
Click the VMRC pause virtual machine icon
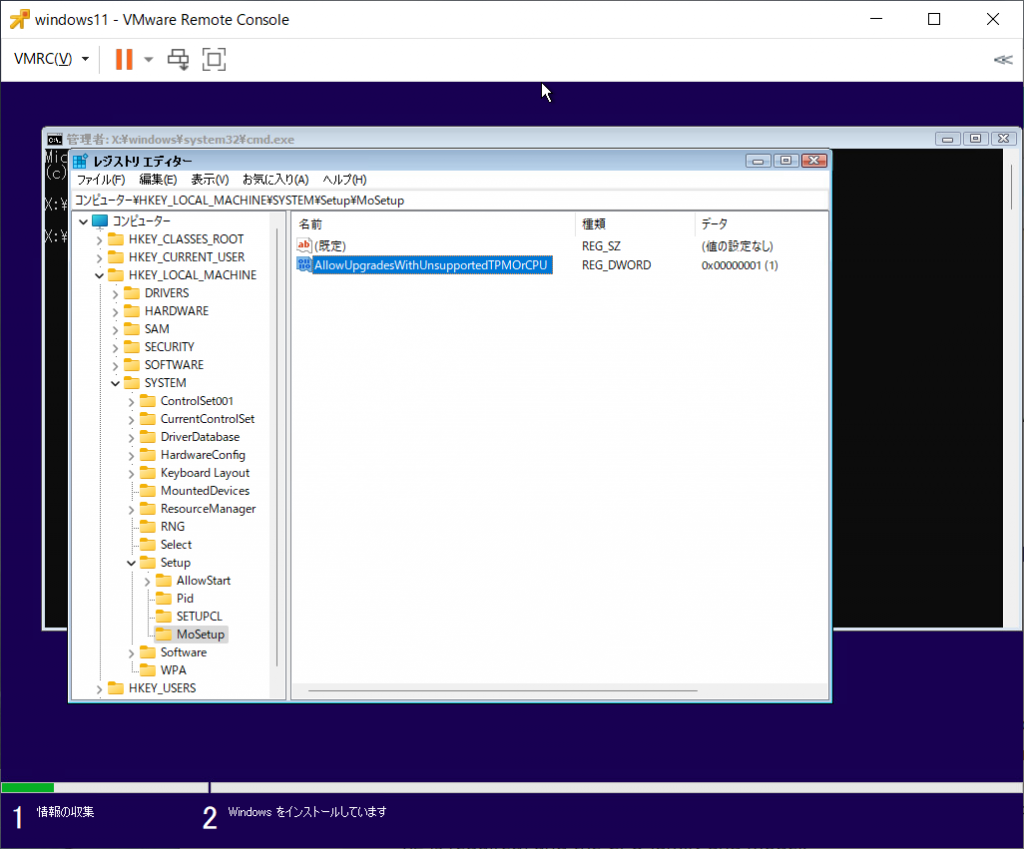click(123, 59)
